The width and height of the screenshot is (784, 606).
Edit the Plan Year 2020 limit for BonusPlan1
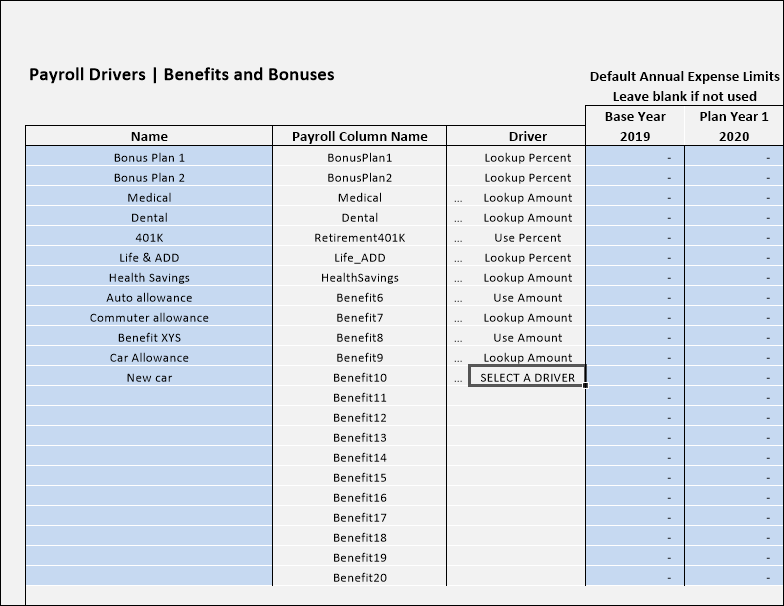734,156
